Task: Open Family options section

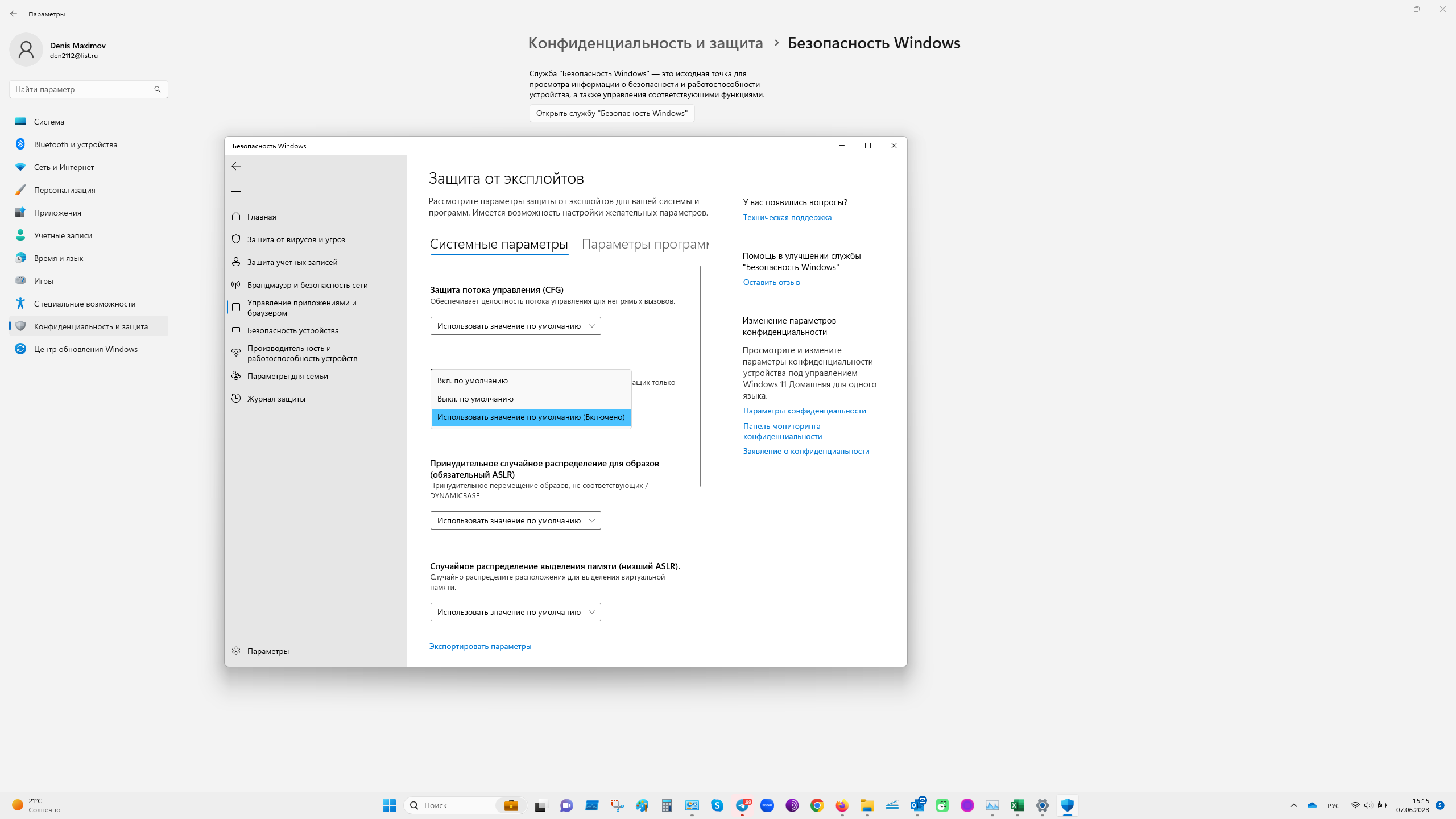Action: click(x=287, y=376)
